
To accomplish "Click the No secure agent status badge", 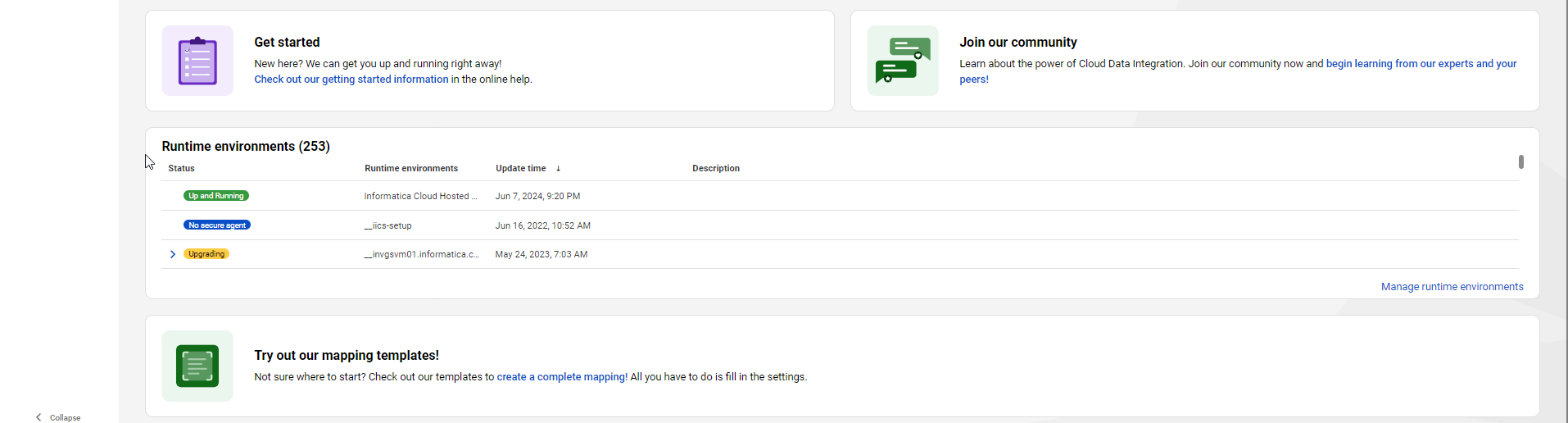I will 217,225.
